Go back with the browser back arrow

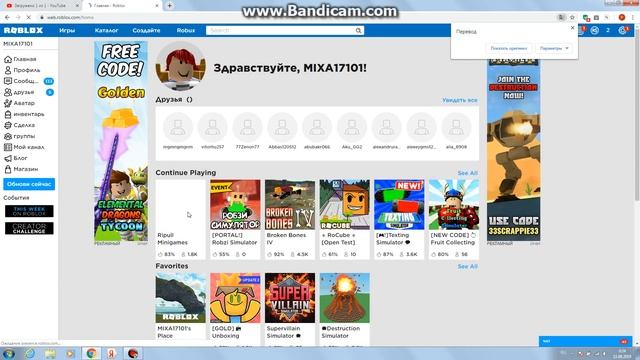click(7, 18)
